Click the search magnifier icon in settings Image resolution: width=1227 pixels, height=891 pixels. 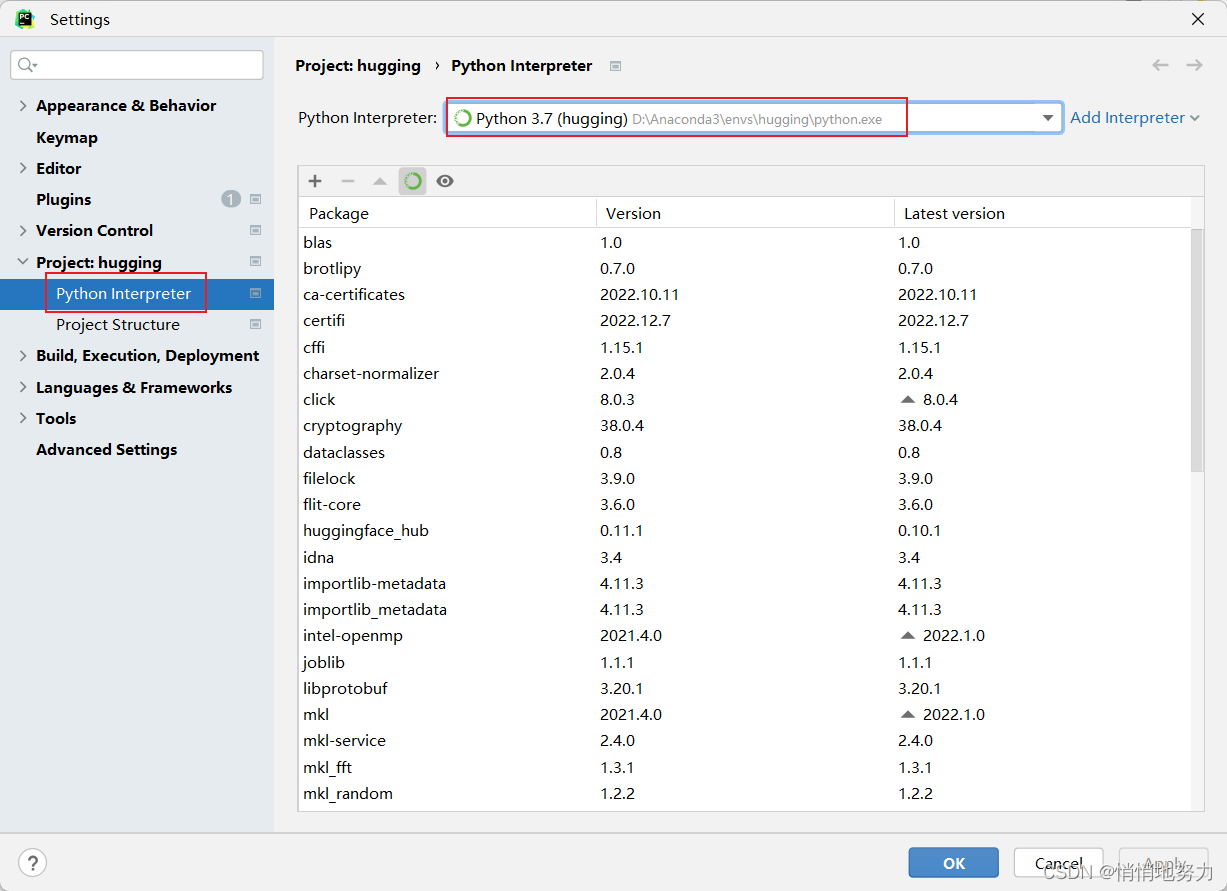tap(27, 65)
